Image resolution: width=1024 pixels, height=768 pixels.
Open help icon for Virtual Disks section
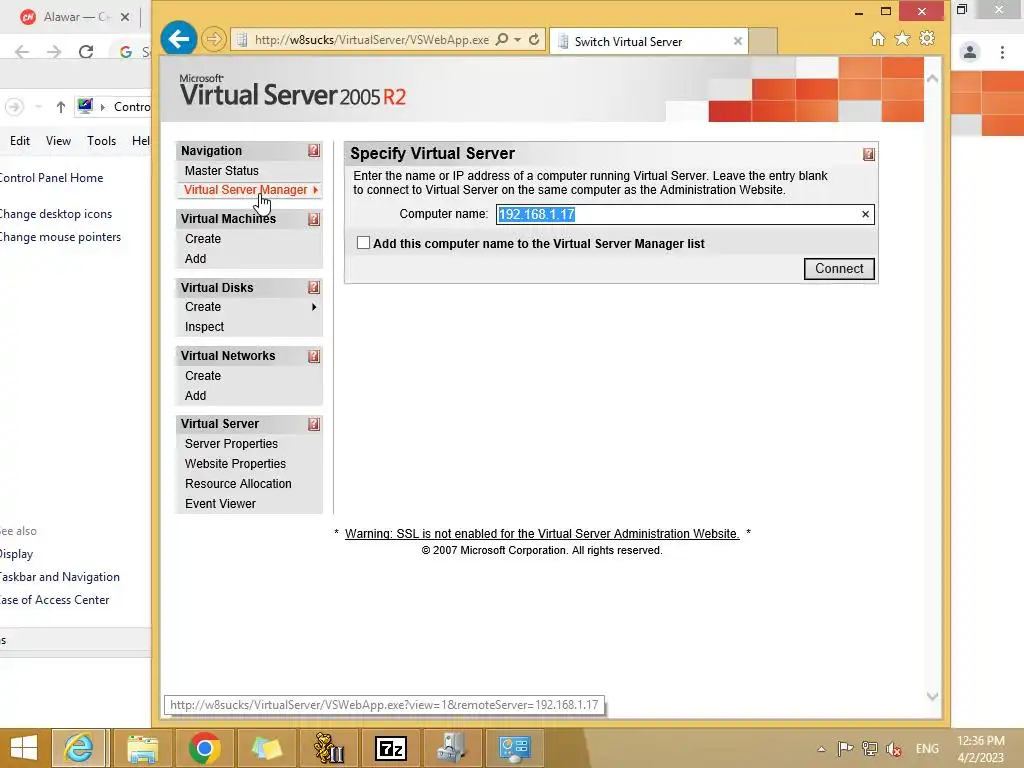tap(313, 288)
